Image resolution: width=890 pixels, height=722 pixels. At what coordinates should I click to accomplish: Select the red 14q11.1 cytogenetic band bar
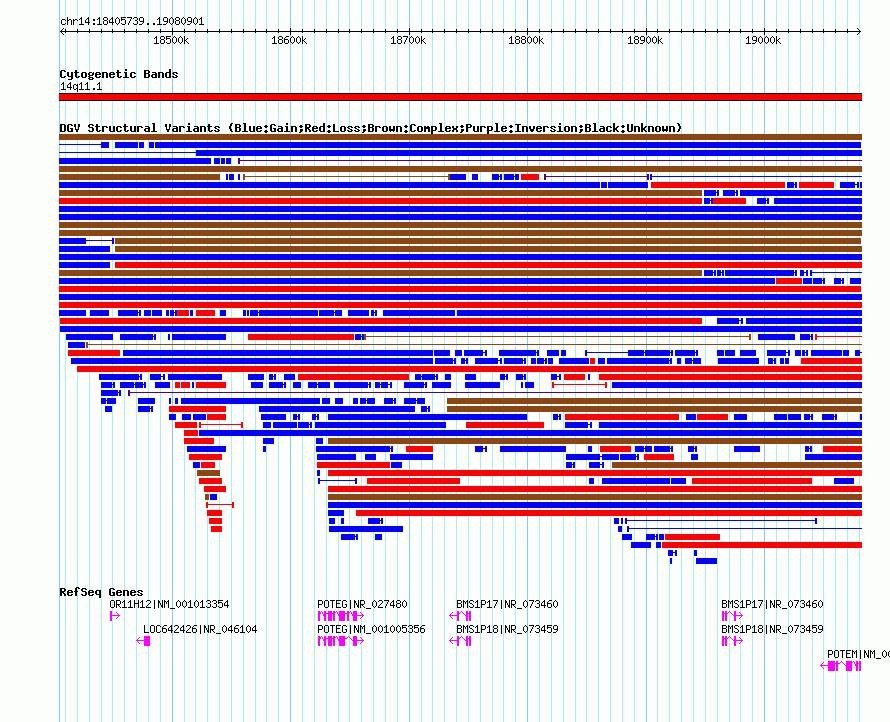click(460, 97)
